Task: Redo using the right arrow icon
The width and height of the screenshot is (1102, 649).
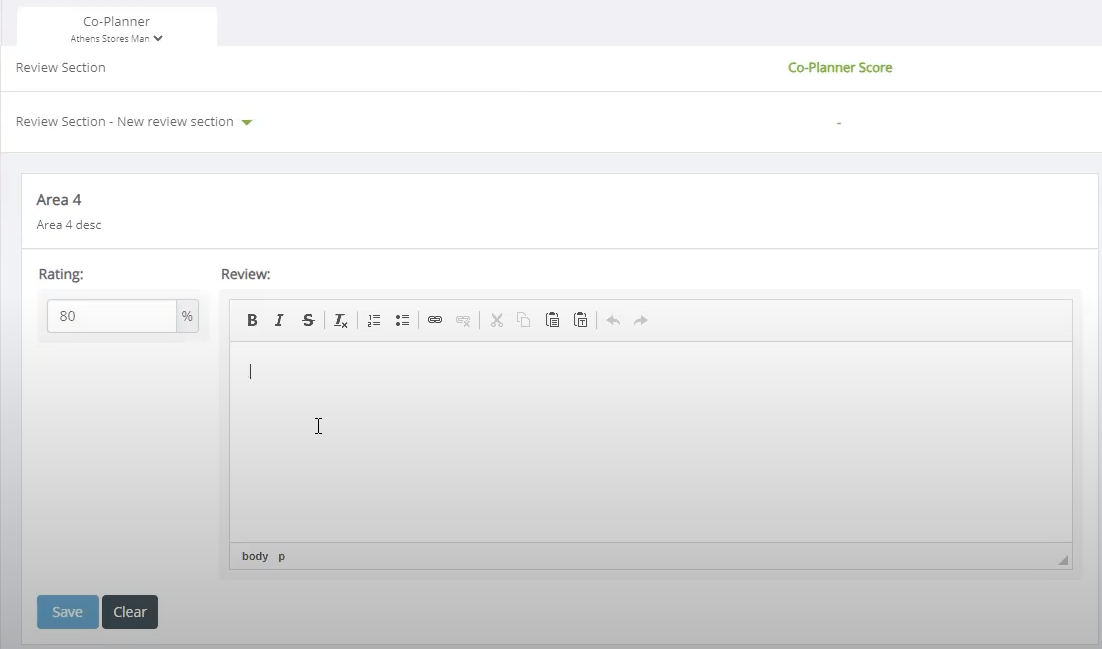Action: click(x=640, y=320)
